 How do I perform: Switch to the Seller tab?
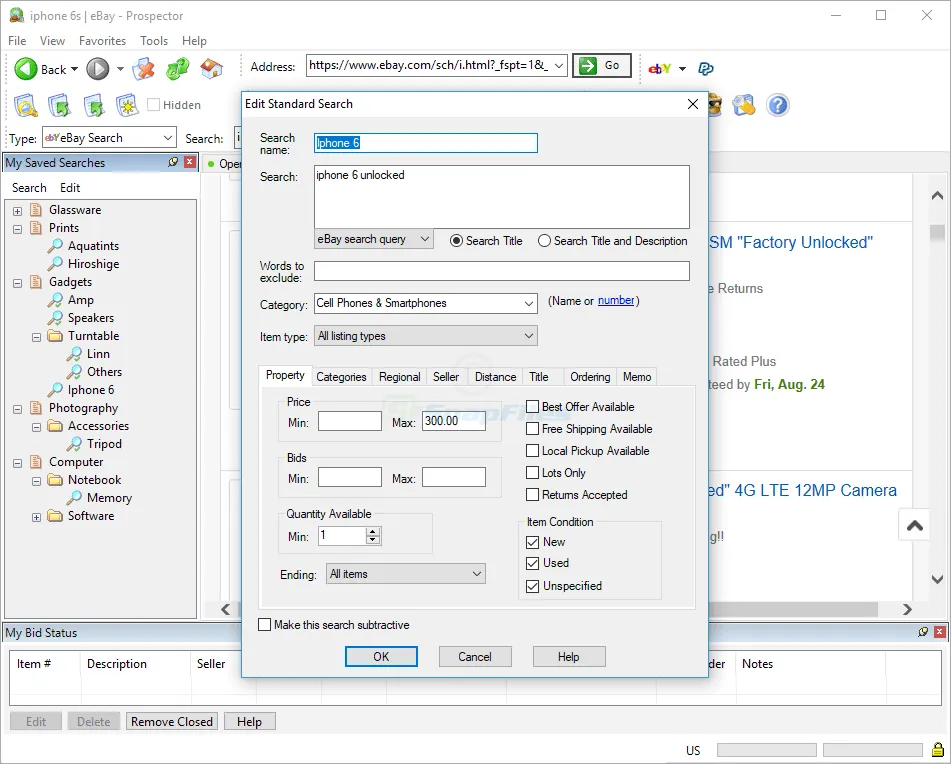point(446,377)
